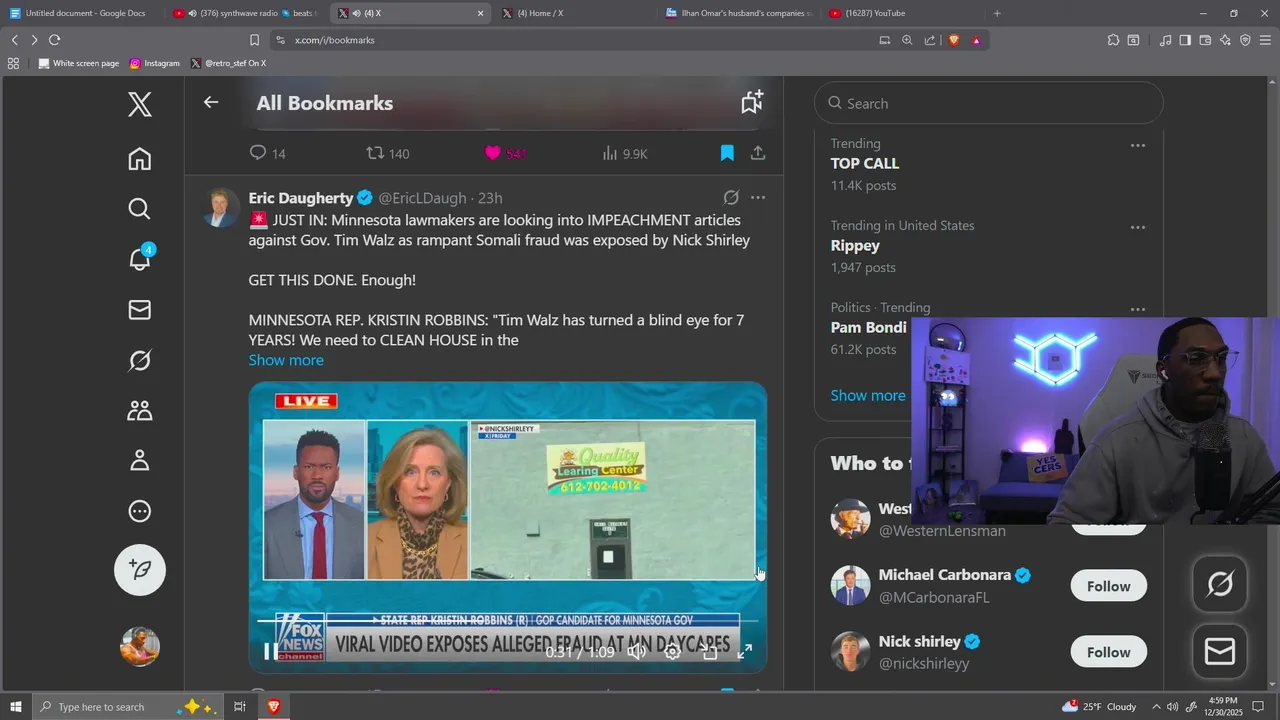Seek on the video progress bar

[508, 621]
